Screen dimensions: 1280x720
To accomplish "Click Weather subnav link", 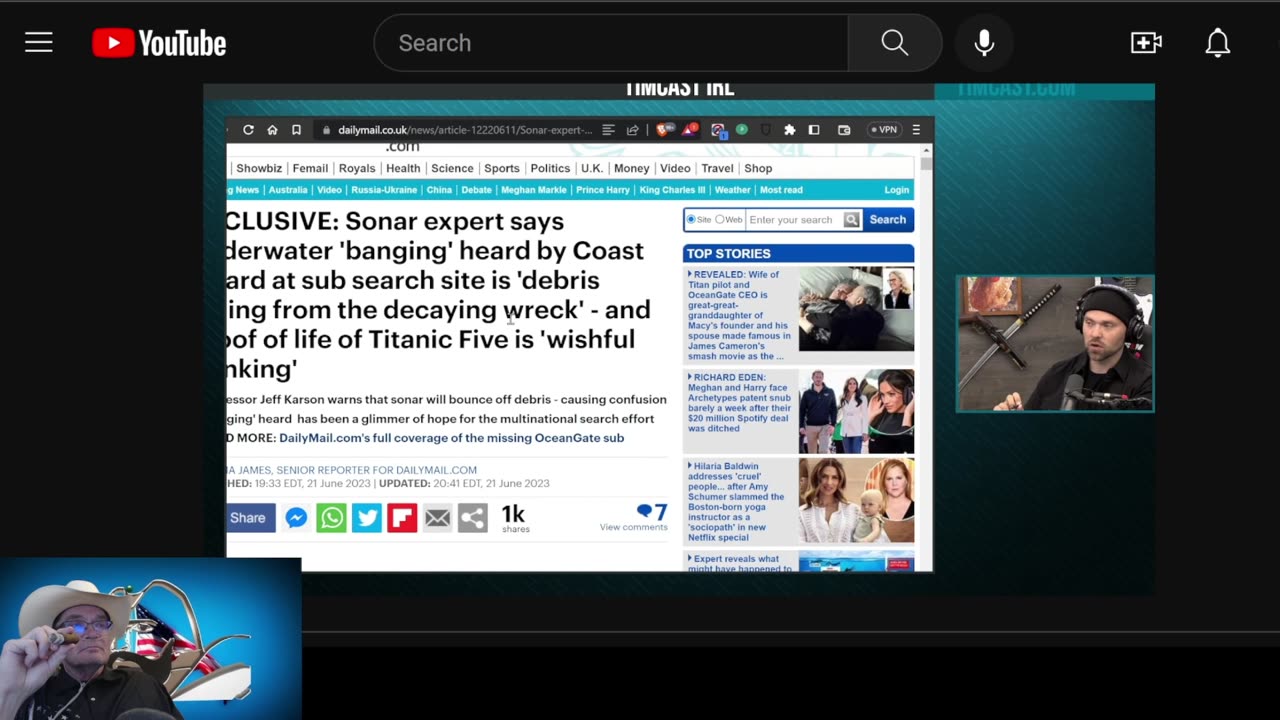I will point(732,190).
